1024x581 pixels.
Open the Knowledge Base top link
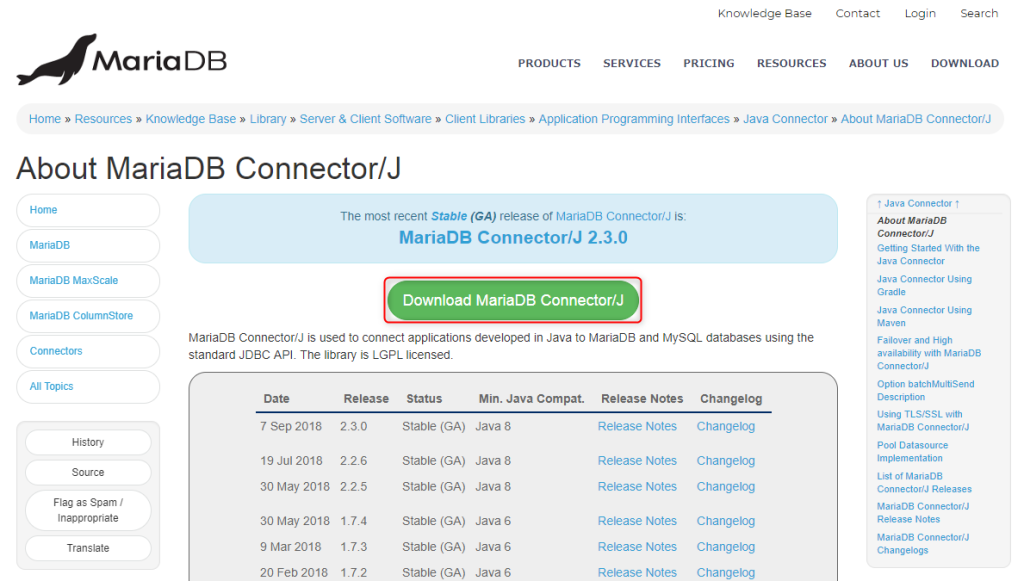pos(764,13)
